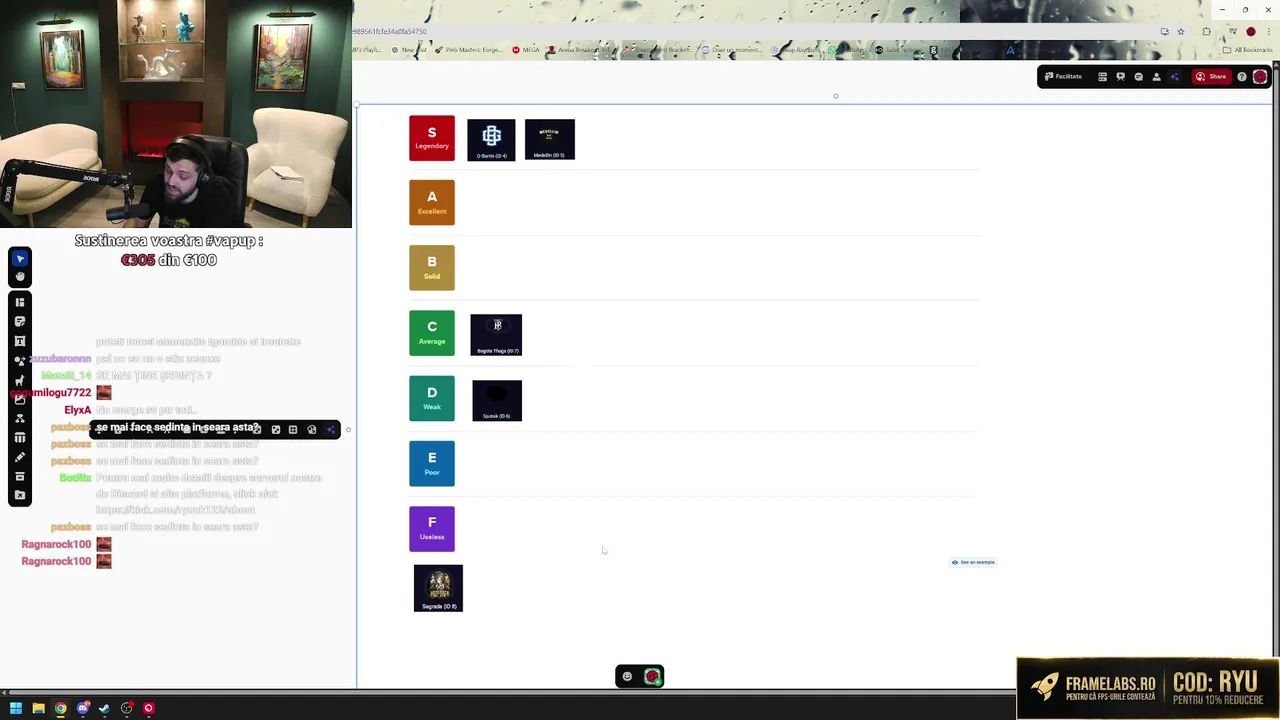1280x720 pixels.
Task: Click the sparkle AI icon in top toolbar
Action: [x=1174, y=77]
